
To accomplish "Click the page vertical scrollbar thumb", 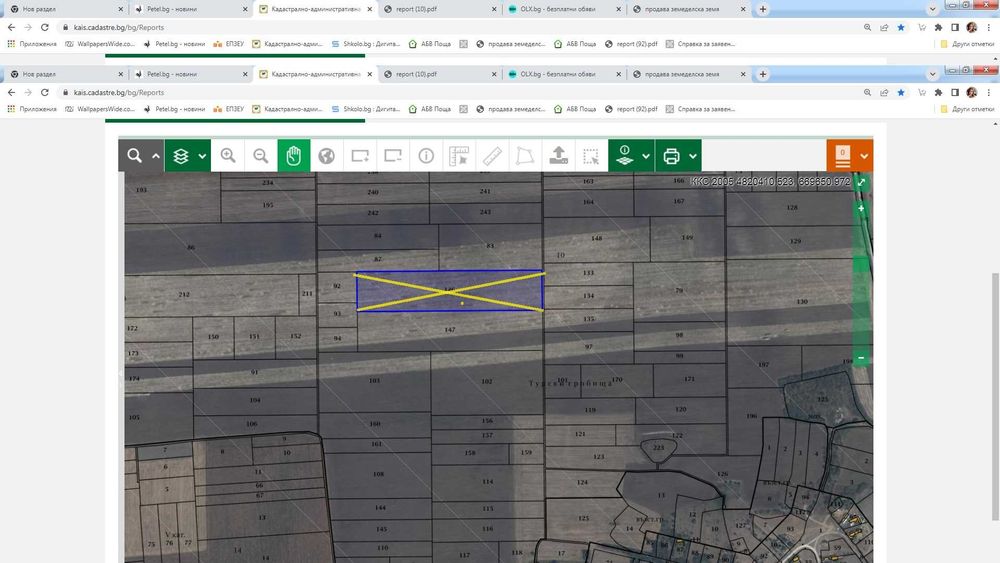I will pos(996,397).
